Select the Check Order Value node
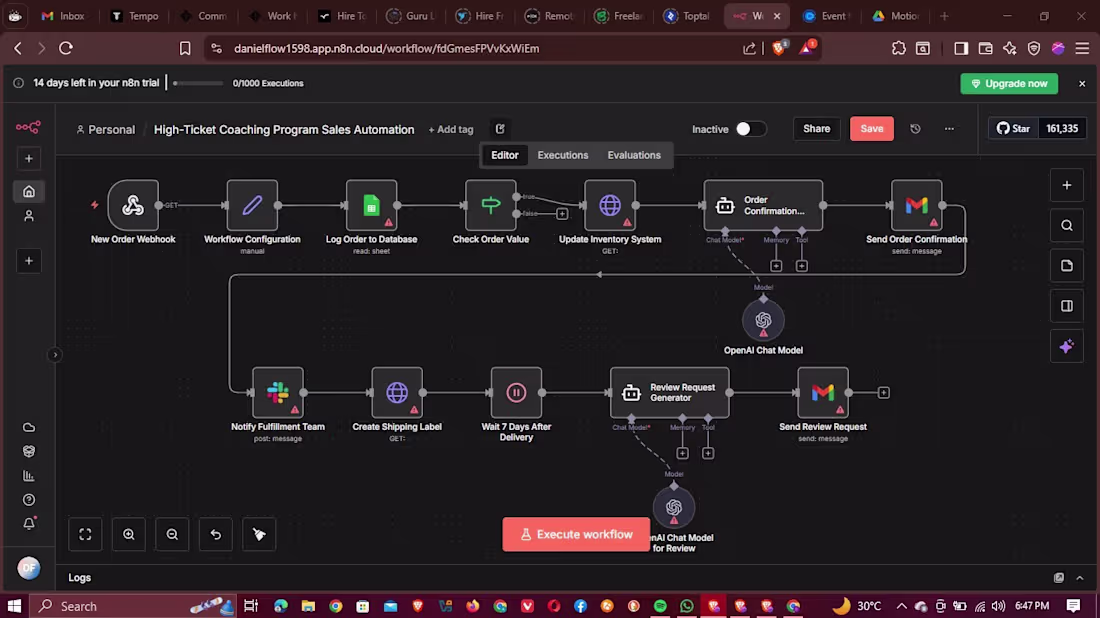The image size is (1100, 618). coord(490,206)
